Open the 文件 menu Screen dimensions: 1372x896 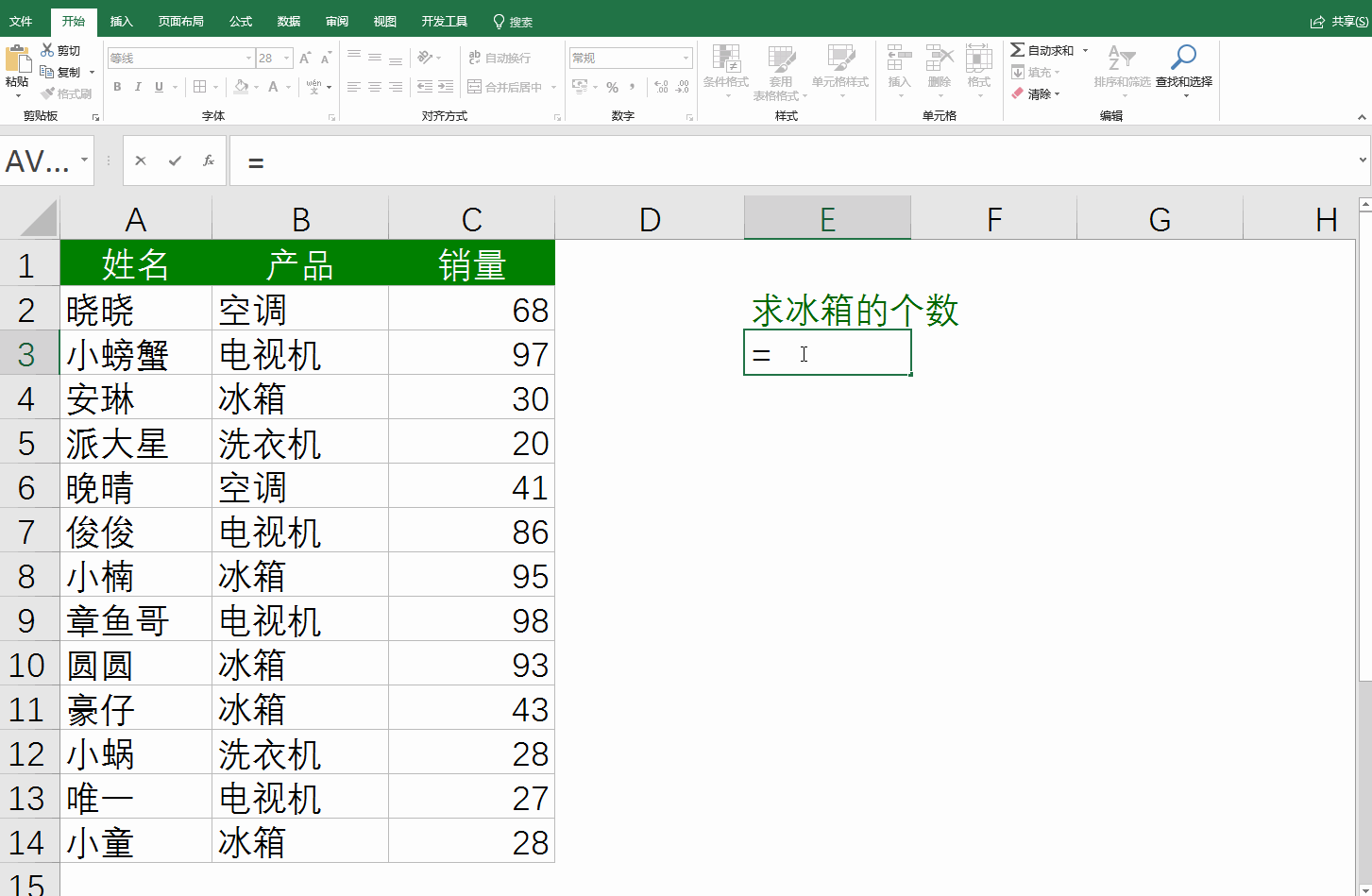click(x=22, y=21)
